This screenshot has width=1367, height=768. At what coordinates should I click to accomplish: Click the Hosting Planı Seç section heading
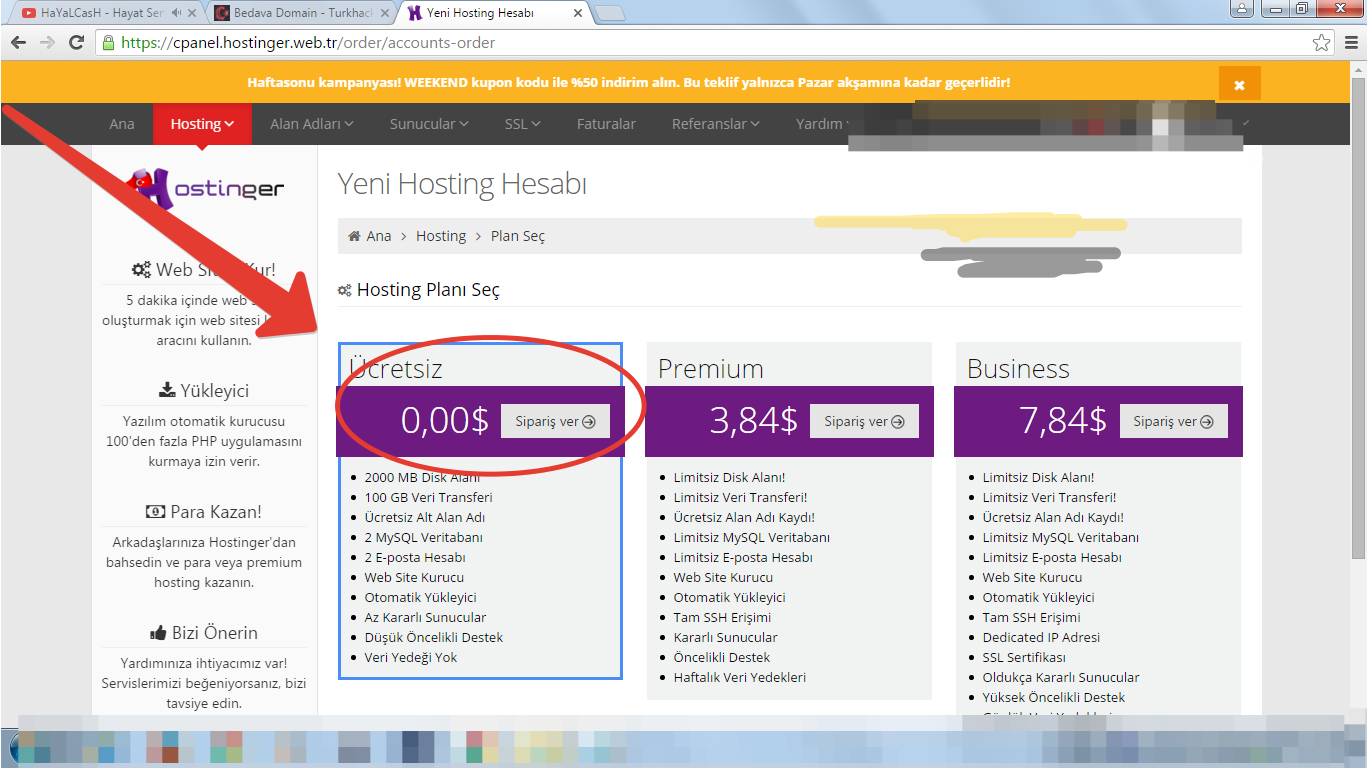pyautogui.click(x=428, y=290)
